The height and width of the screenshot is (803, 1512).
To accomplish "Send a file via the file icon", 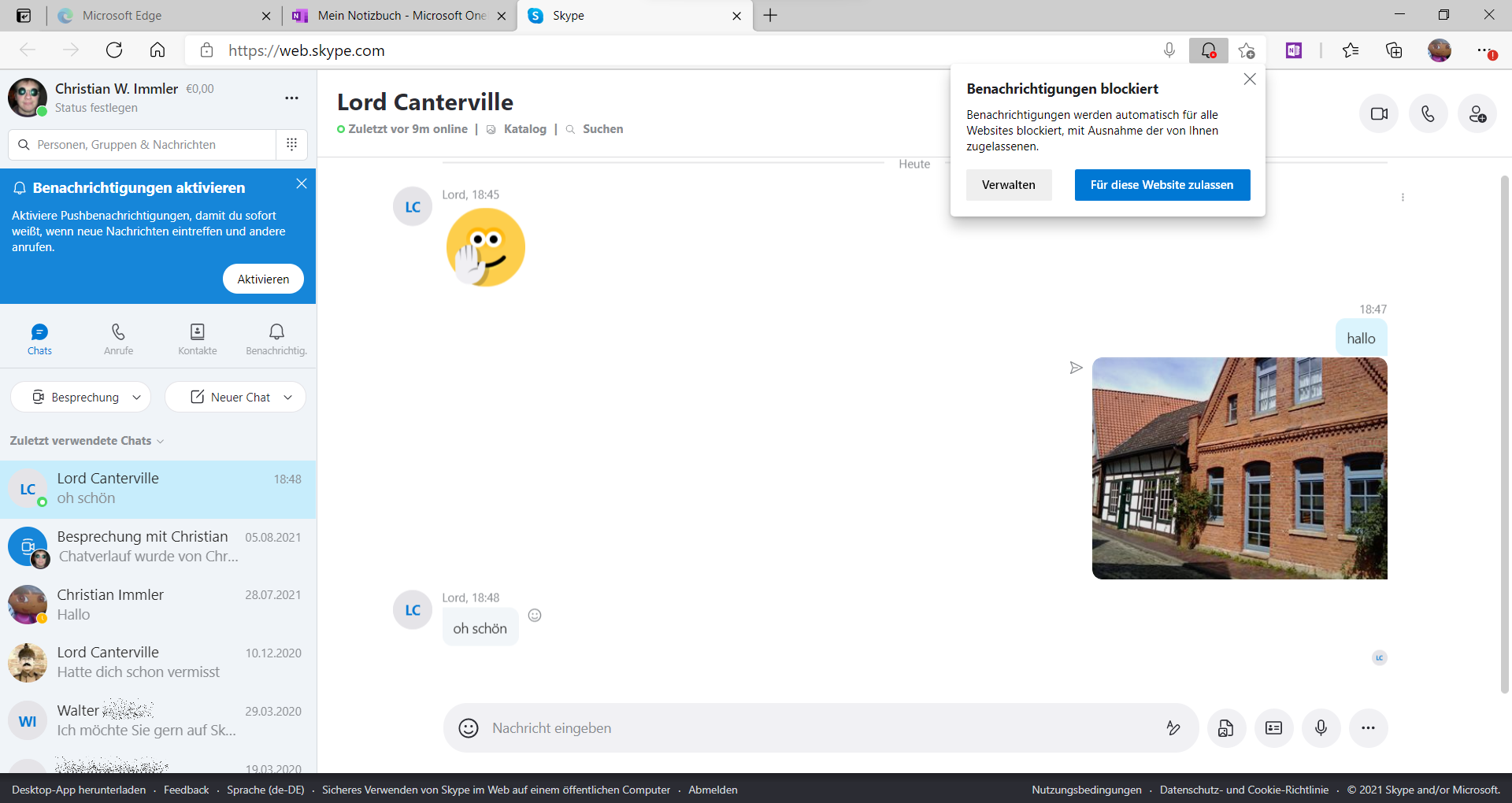I will point(1225,727).
